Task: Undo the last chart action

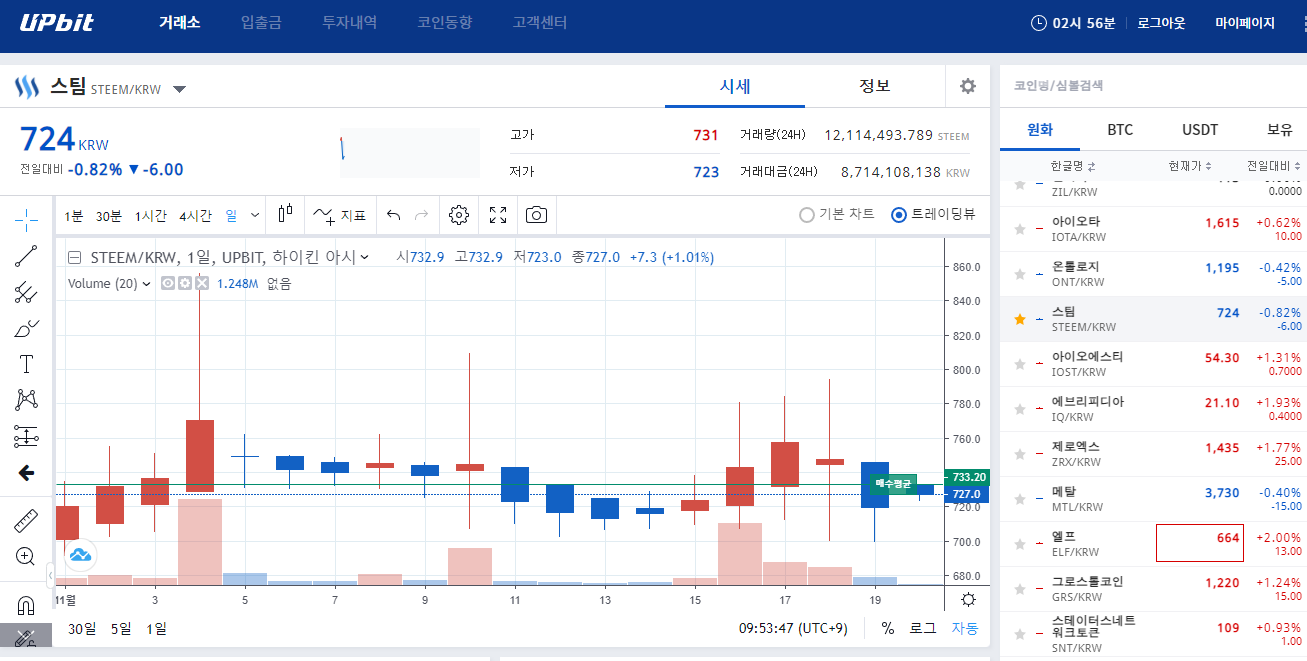Action: click(x=393, y=215)
